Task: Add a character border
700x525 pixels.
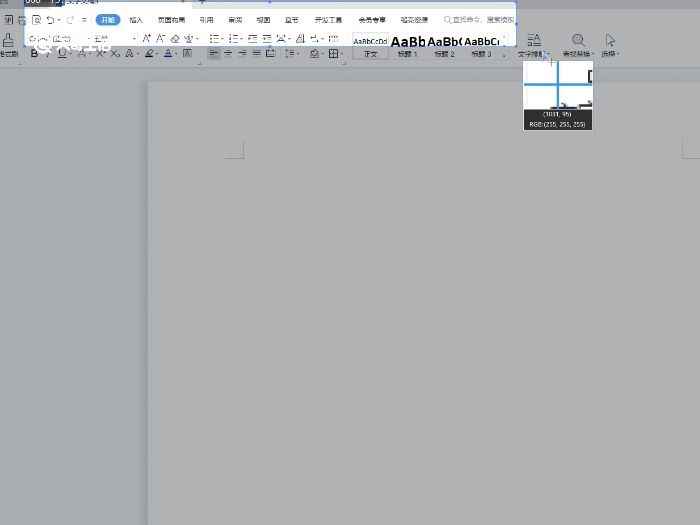Action: tap(187, 54)
